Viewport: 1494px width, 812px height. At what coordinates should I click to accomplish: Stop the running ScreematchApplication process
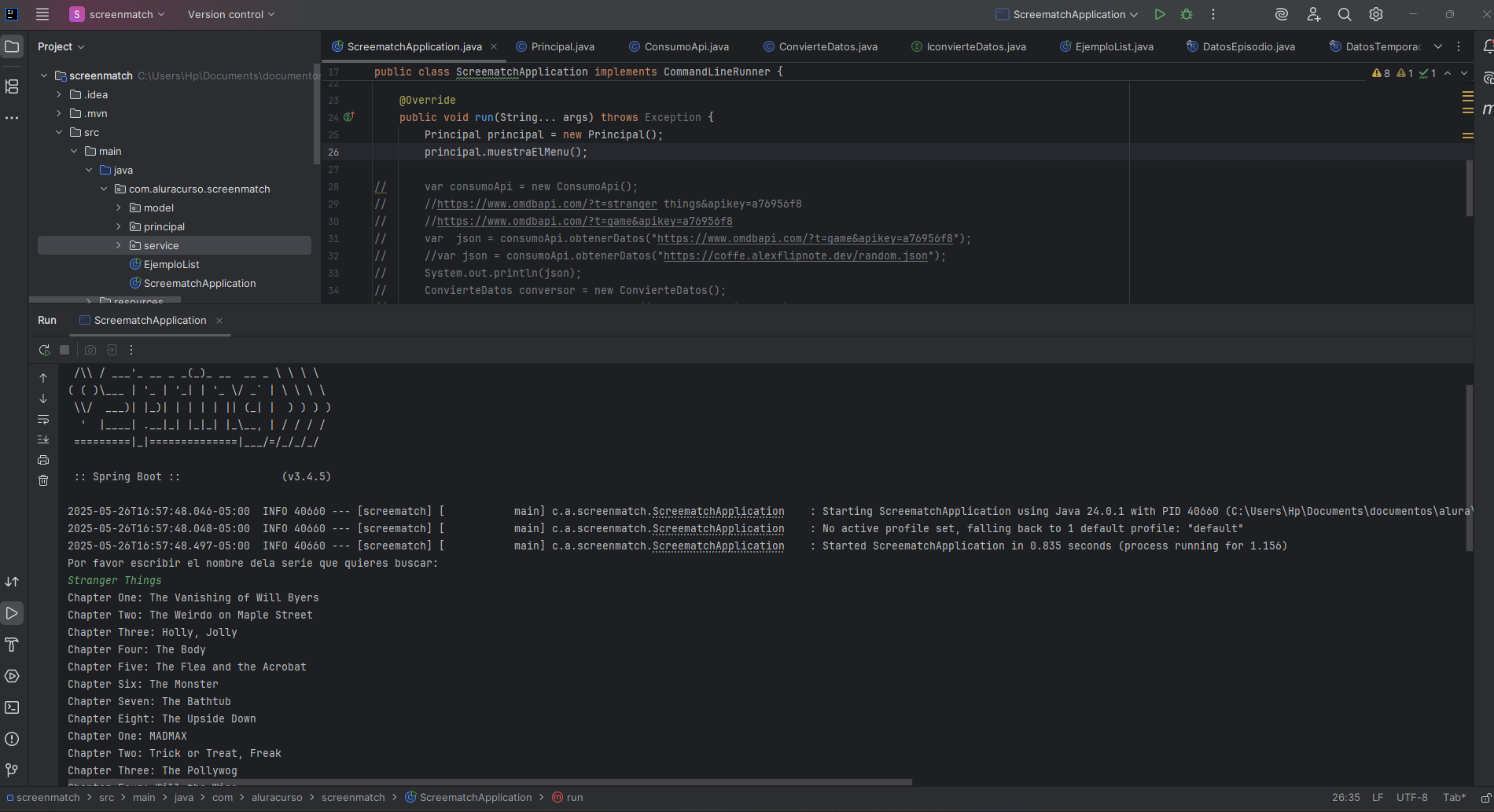[64, 350]
